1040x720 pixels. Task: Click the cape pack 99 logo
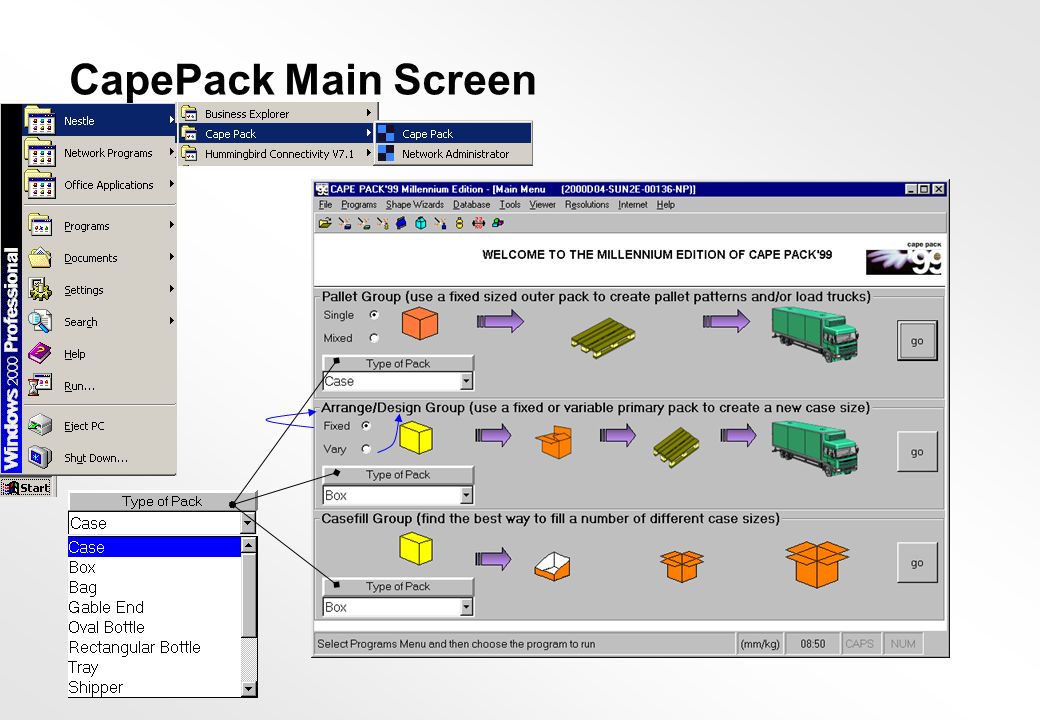click(903, 259)
